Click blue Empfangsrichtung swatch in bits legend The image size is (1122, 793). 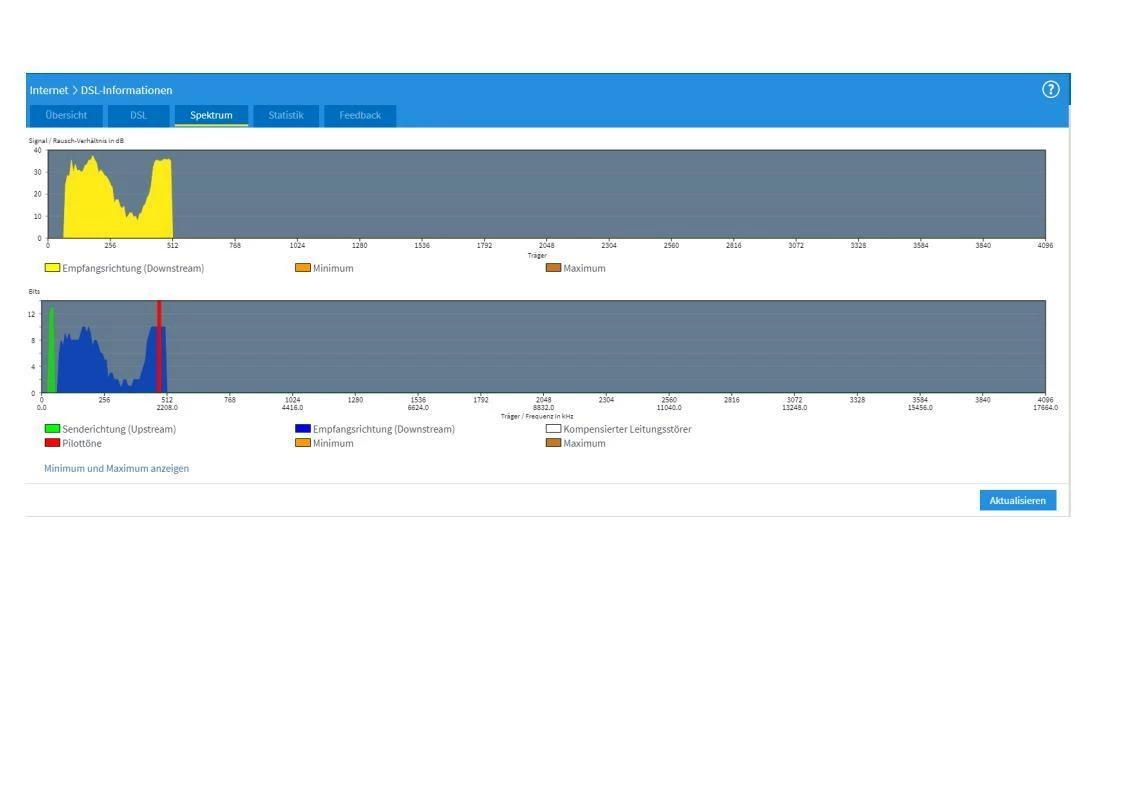coord(303,429)
